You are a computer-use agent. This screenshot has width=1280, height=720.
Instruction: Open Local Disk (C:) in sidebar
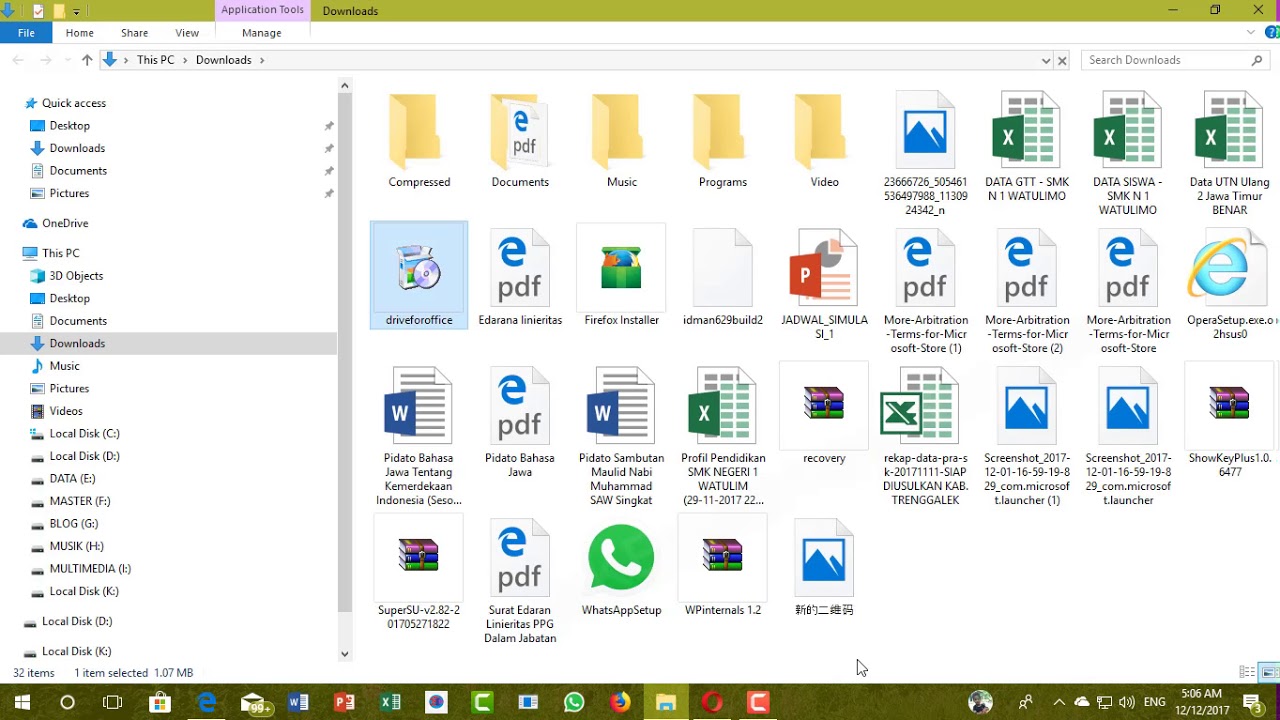(x=84, y=434)
